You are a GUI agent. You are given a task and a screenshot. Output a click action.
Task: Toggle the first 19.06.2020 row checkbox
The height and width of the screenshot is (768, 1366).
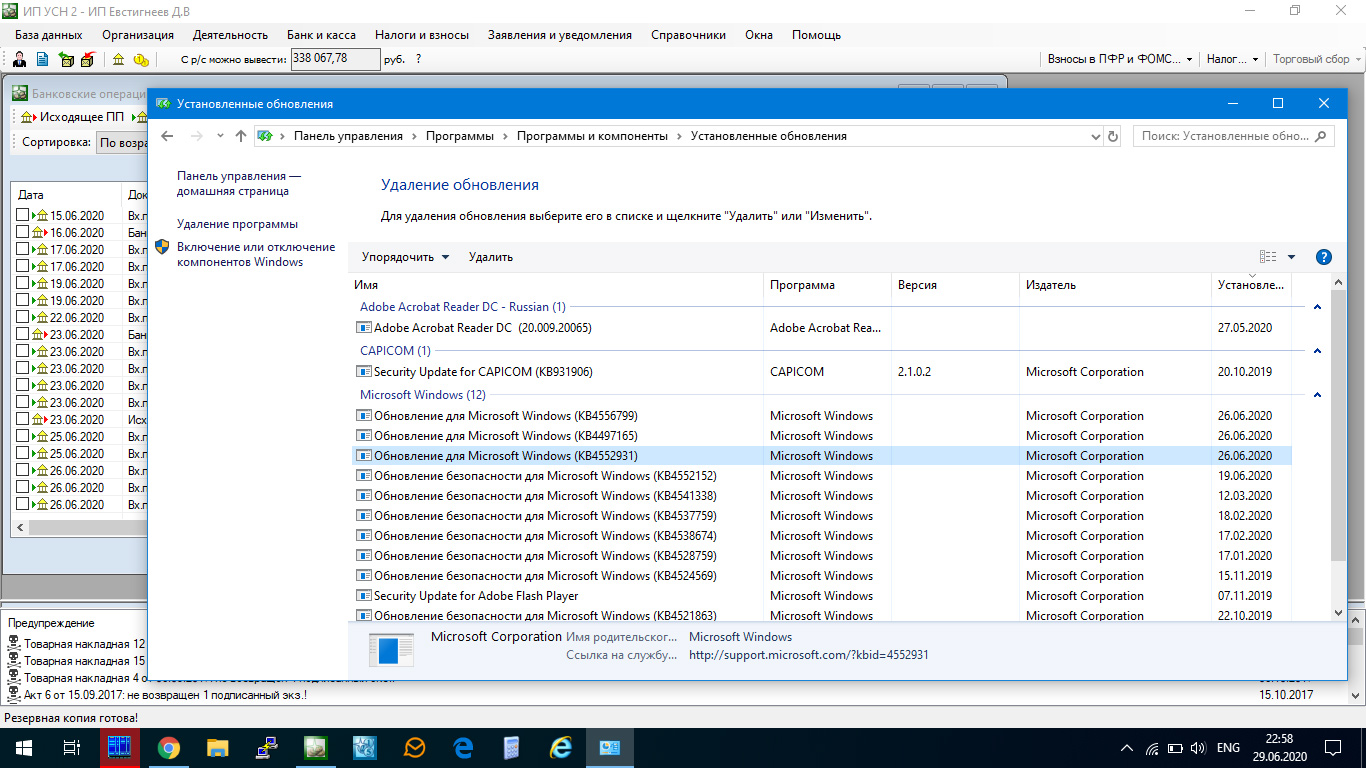23,283
